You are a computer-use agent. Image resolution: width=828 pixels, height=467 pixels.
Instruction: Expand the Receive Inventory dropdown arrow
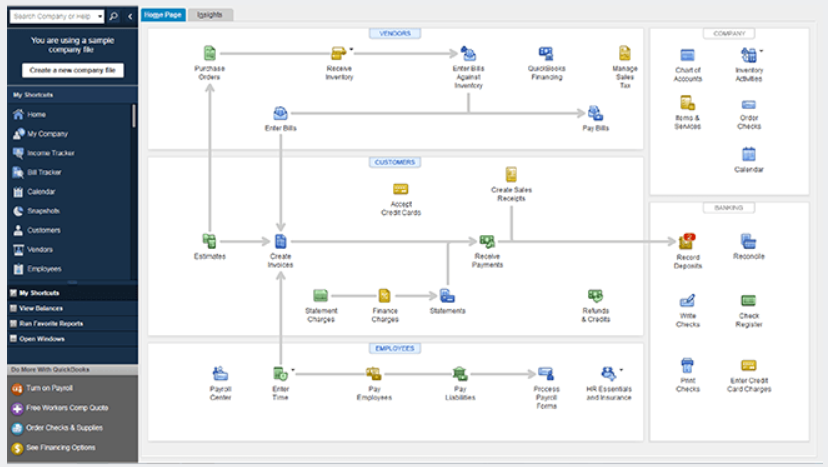pyautogui.click(x=351, y=47)
